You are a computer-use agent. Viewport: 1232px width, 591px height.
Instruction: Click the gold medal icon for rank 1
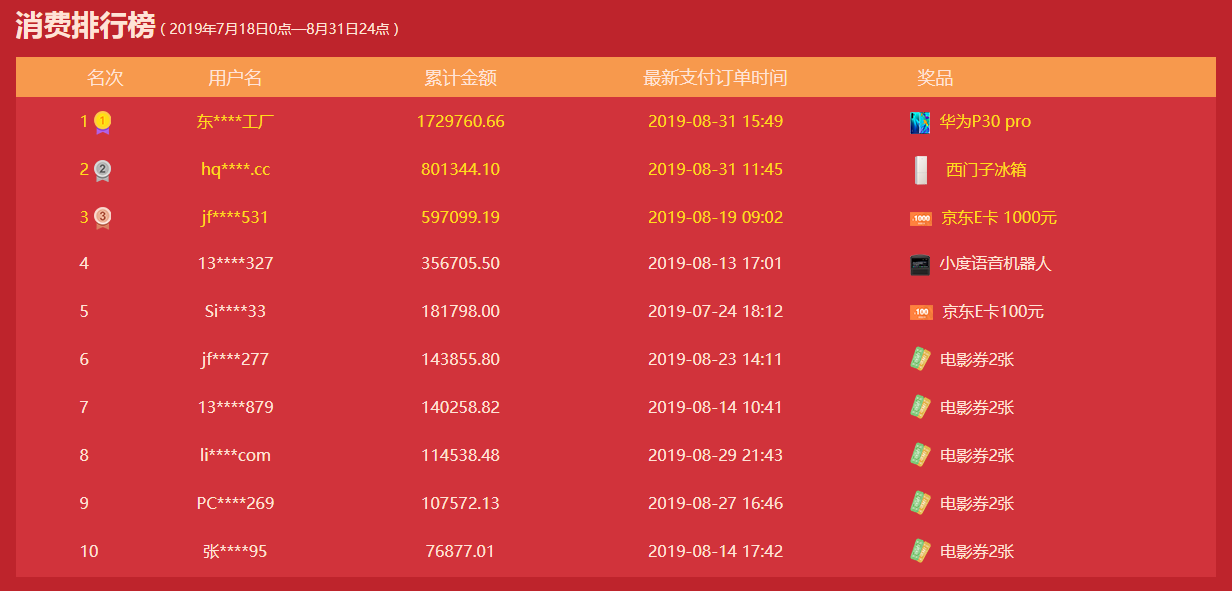click(102, 122)
